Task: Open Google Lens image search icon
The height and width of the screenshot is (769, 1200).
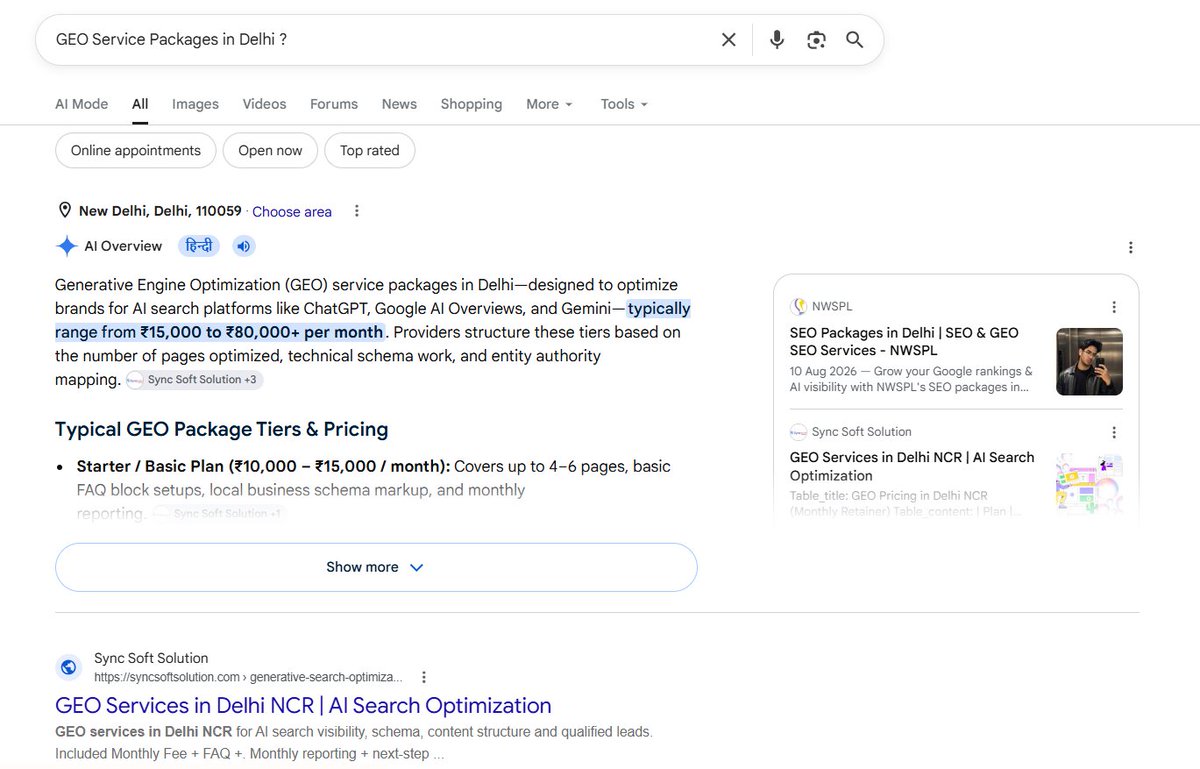Action: pos(816,40)
